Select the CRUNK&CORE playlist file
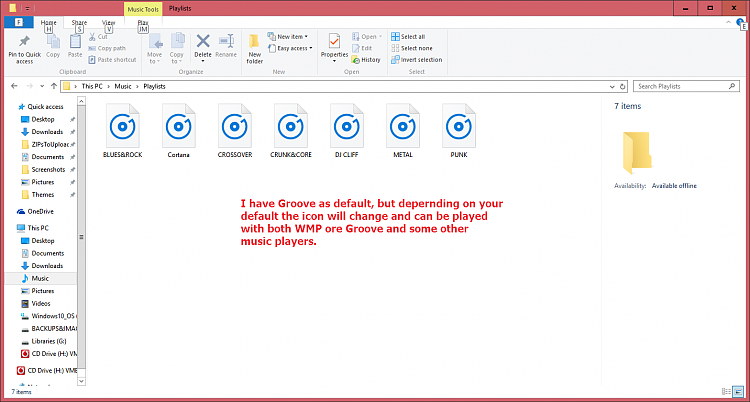Screen dimensions: 750x402 (x=291, y=130)
